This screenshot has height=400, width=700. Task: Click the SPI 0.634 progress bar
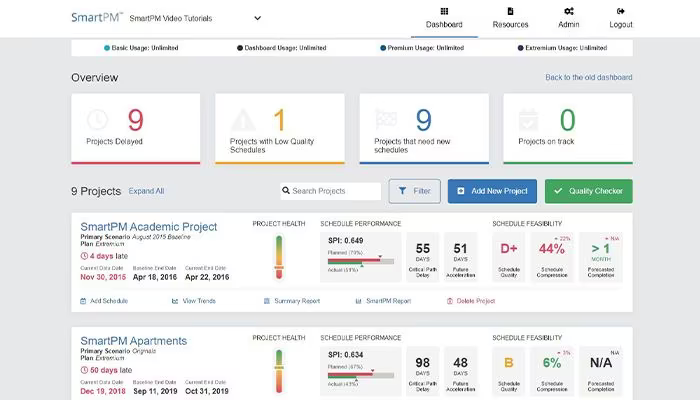click(x=361, y=375)
